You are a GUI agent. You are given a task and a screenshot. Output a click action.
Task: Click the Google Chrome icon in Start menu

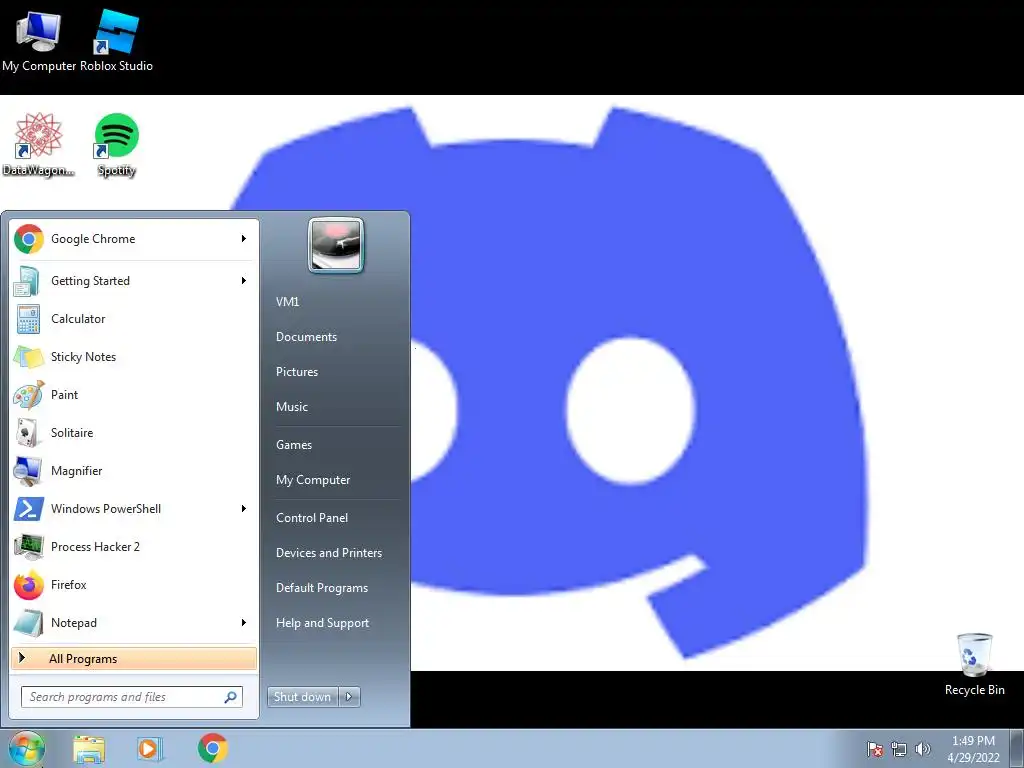[29, 239]
